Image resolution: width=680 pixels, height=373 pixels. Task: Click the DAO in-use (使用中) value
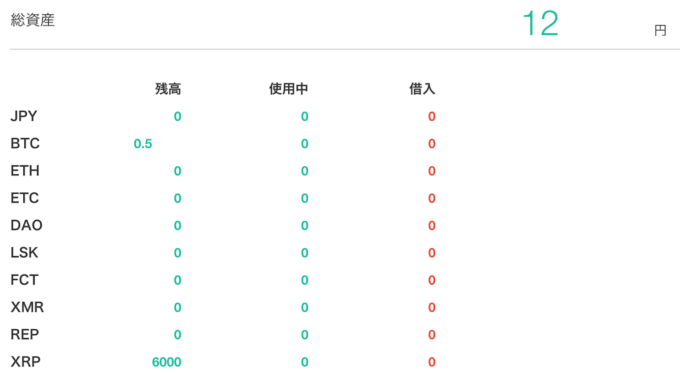(304, 226)
